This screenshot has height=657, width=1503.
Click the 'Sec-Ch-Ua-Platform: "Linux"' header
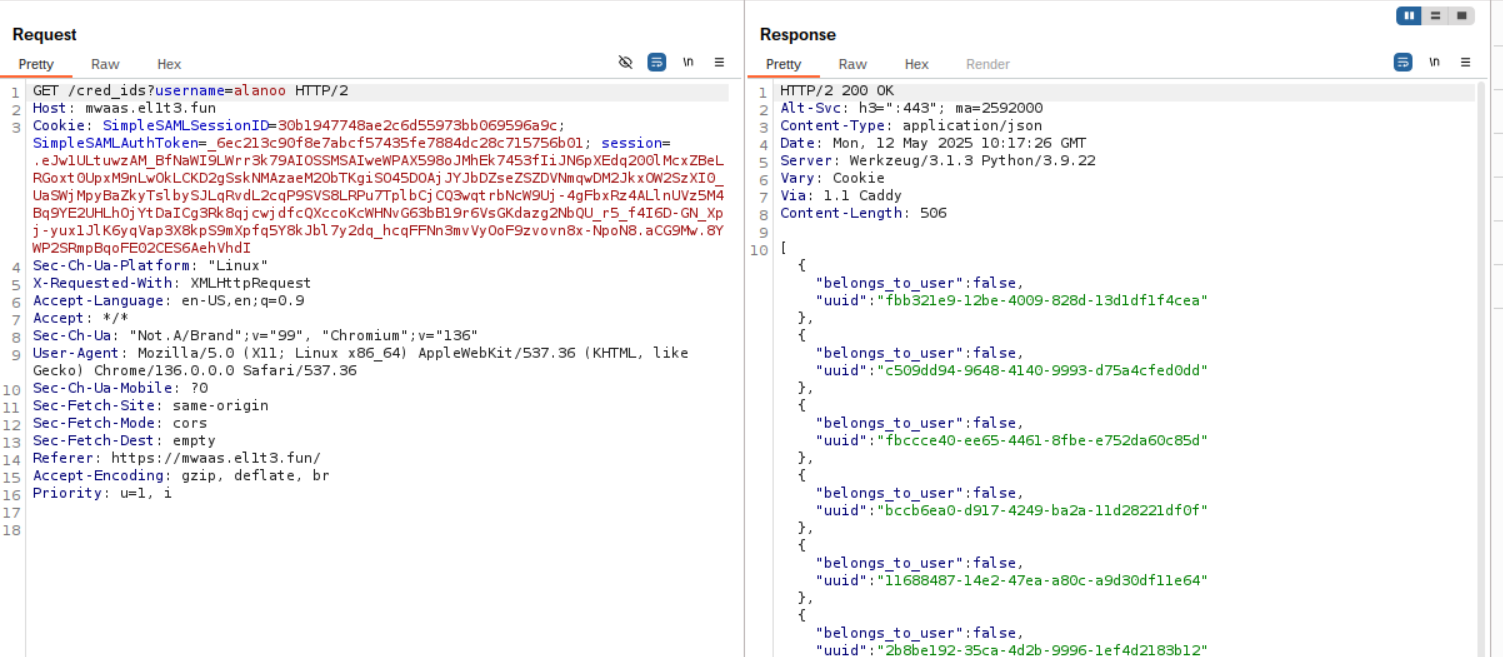click(x=150, y=266)
